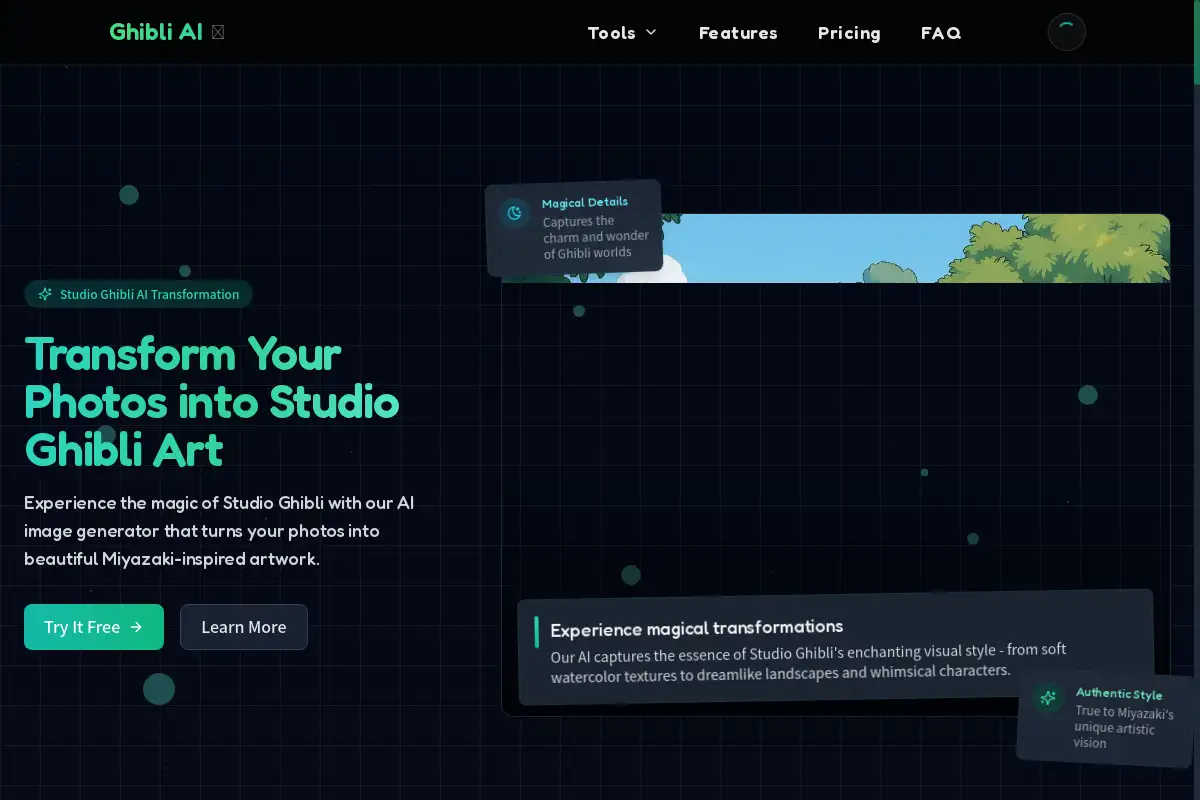The width and height of the screenshot is (1200, 800).
Task: Click the loading profile avatar circle
Action: pyautogui.click(x=1066, y=32)
